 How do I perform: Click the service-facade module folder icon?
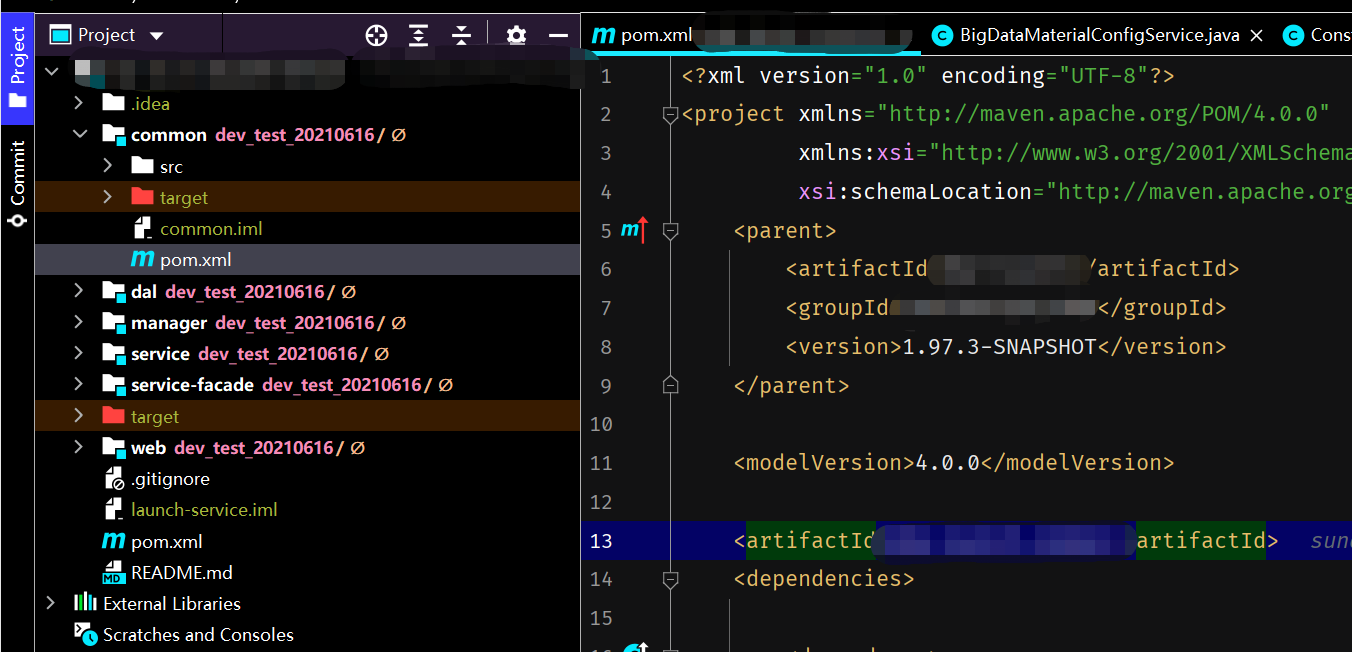[x=114, y=384]
